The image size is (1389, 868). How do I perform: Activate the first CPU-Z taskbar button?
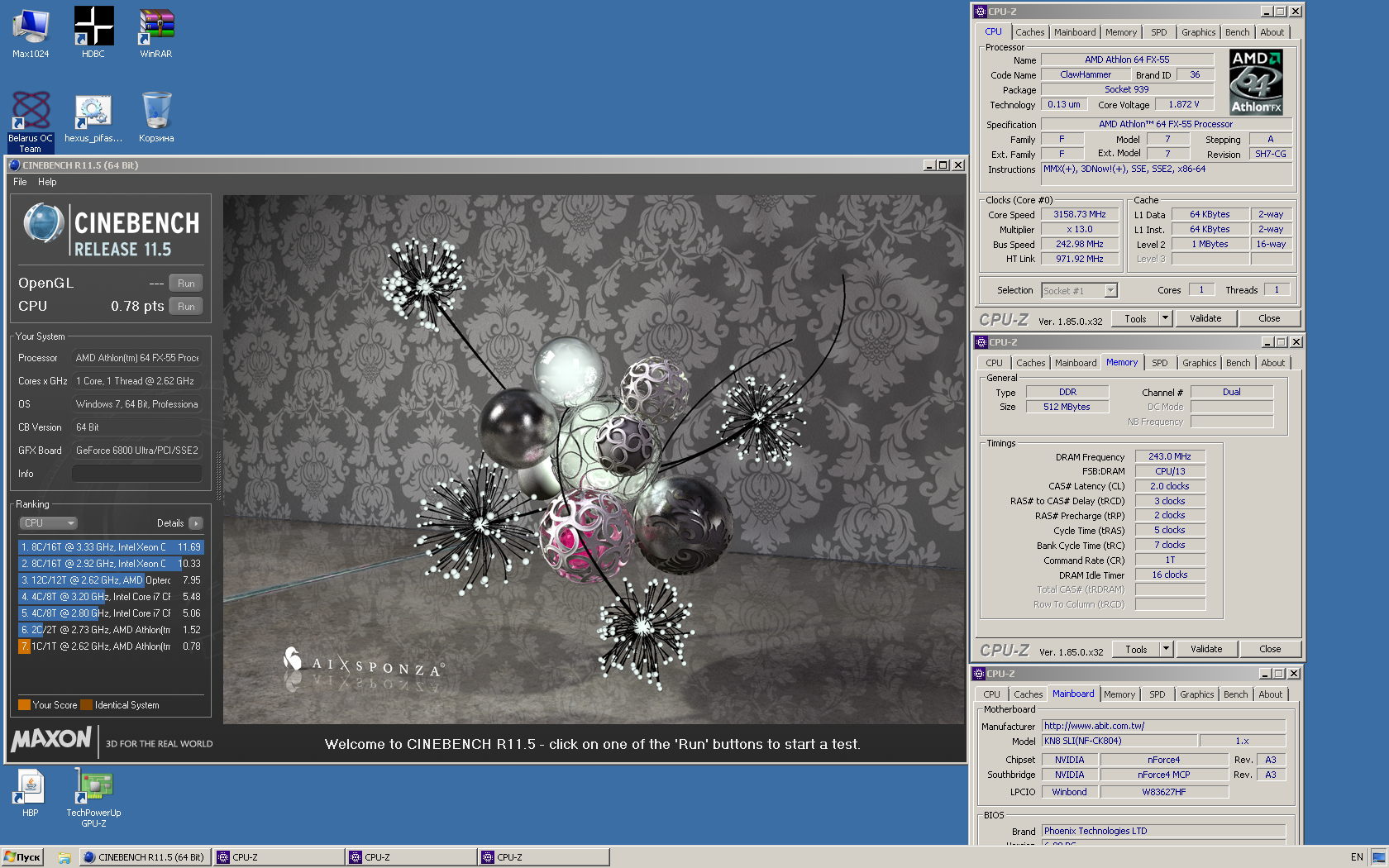(x=279, y=857)
